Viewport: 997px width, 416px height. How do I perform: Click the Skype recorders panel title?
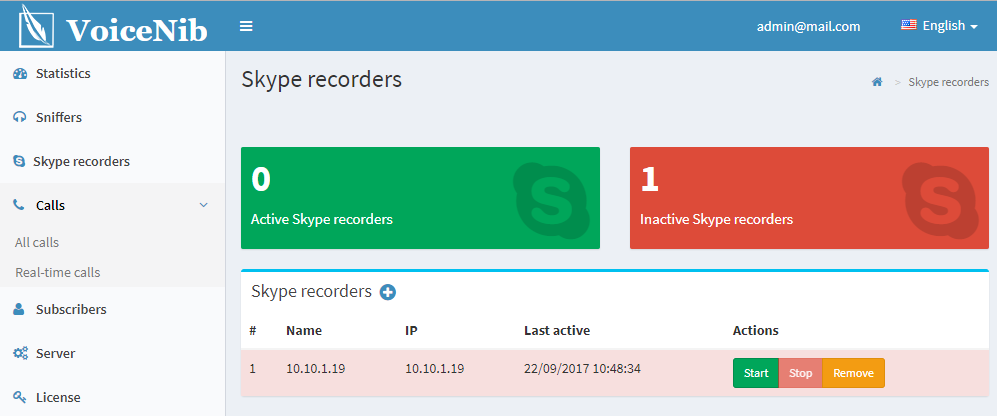click(x=311, y=291)
